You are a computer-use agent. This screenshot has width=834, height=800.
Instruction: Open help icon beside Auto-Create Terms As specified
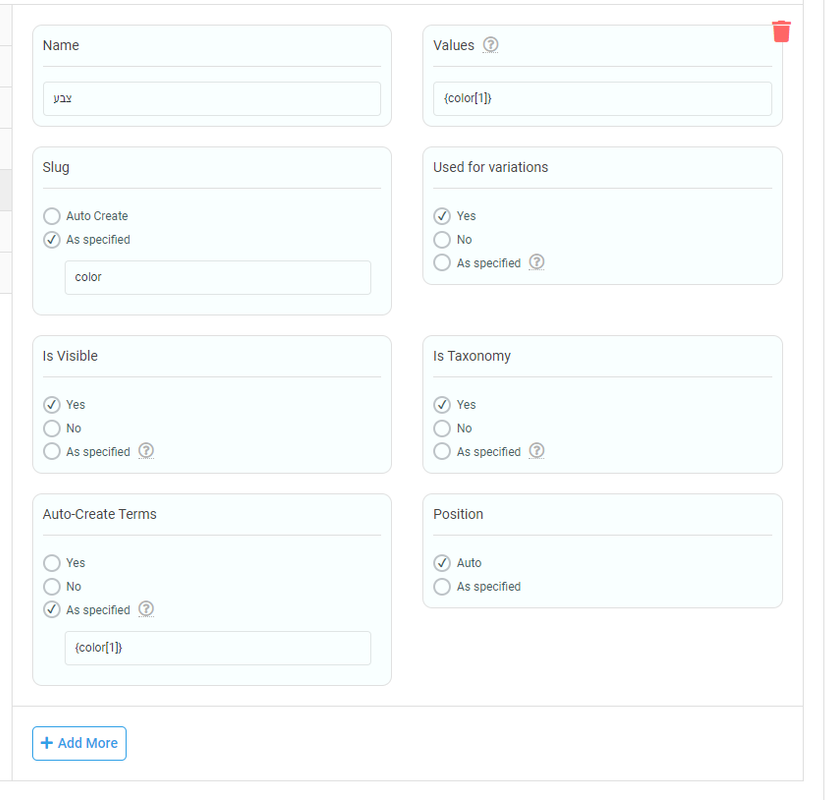pos(146,609)
